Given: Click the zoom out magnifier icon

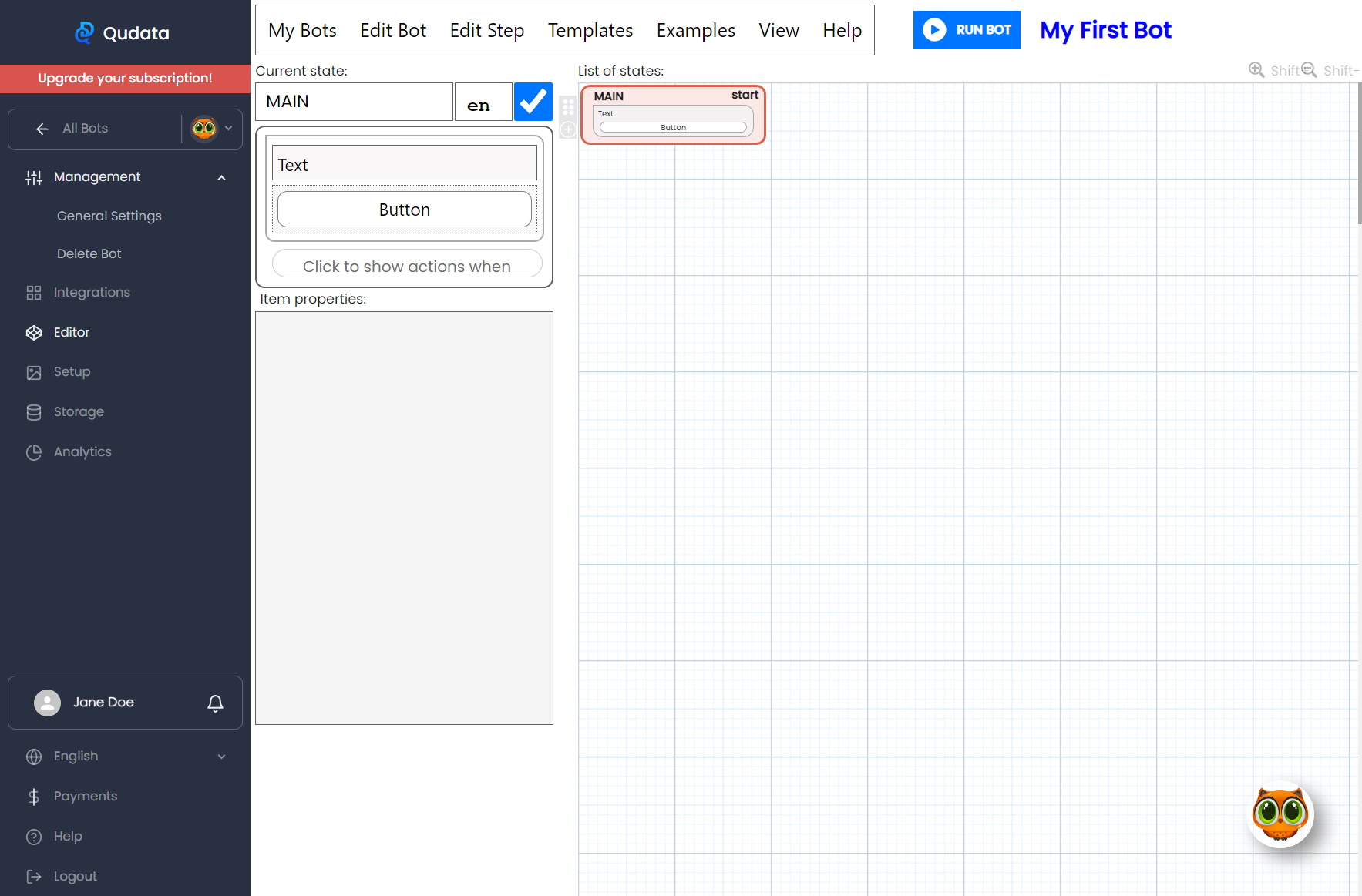Looking at the screenshot, I should [1309, 70].
